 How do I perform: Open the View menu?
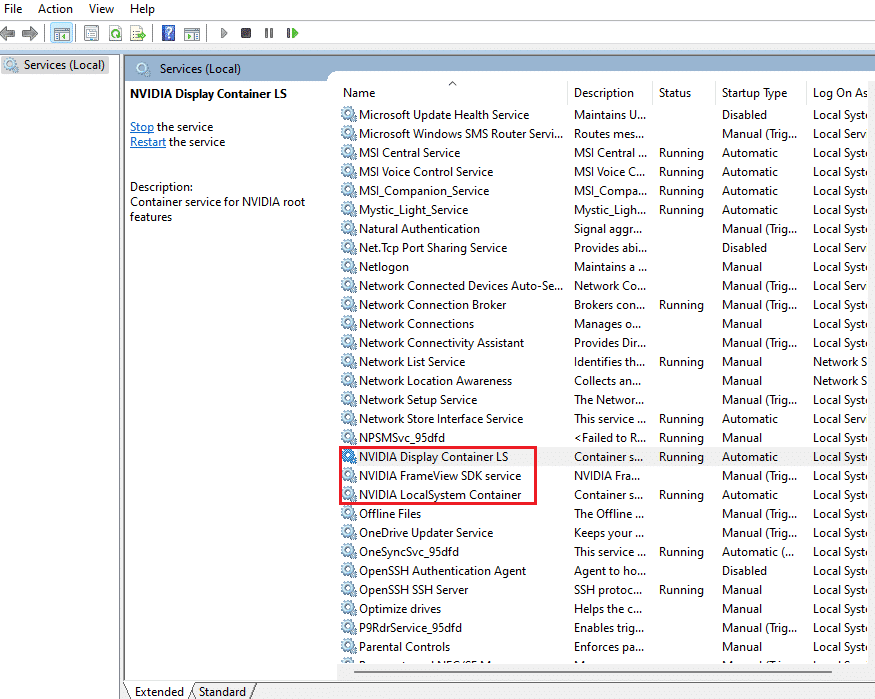pos(101,9)
